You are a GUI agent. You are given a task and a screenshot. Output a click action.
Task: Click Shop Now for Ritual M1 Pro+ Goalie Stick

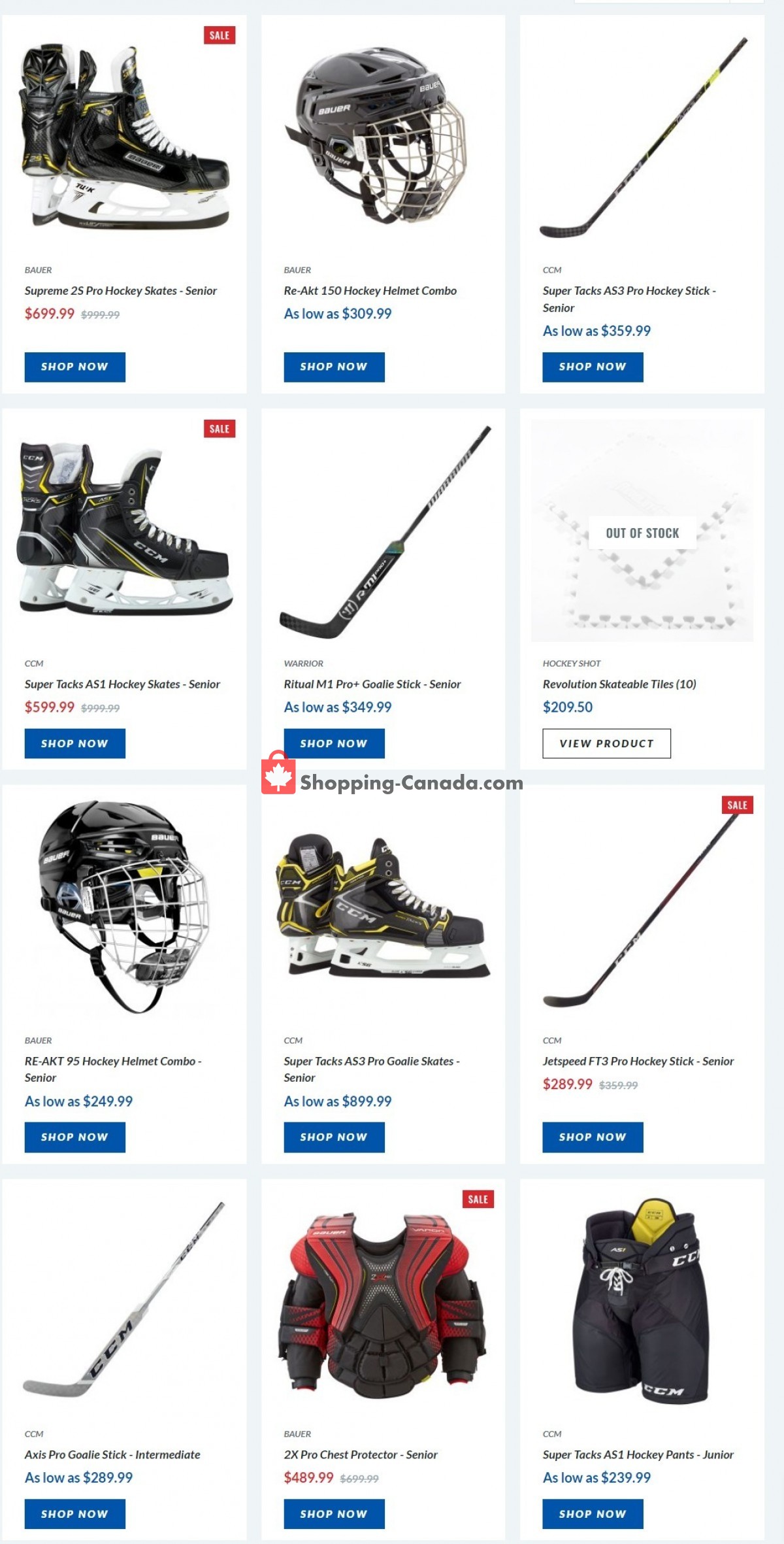click(x=334, y=743)
